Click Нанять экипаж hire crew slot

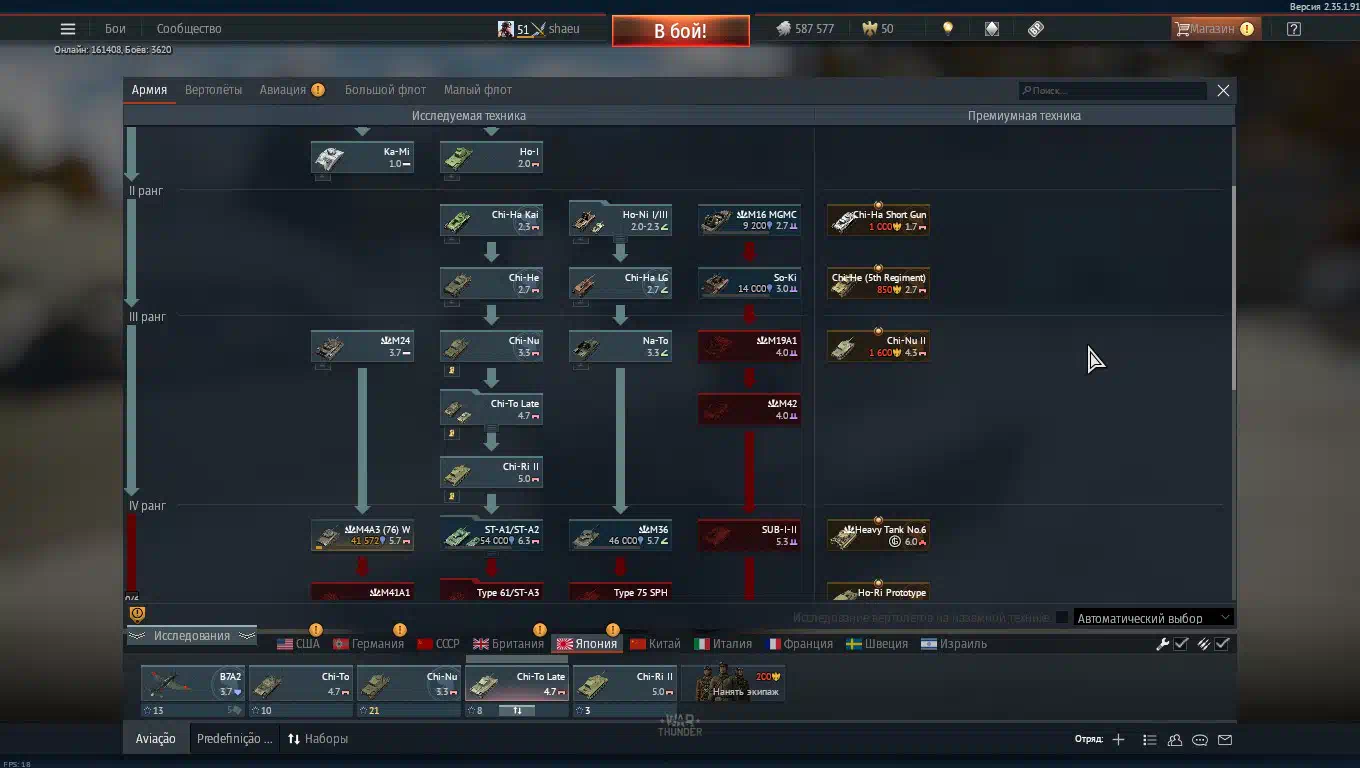click(x=733, y=684)
